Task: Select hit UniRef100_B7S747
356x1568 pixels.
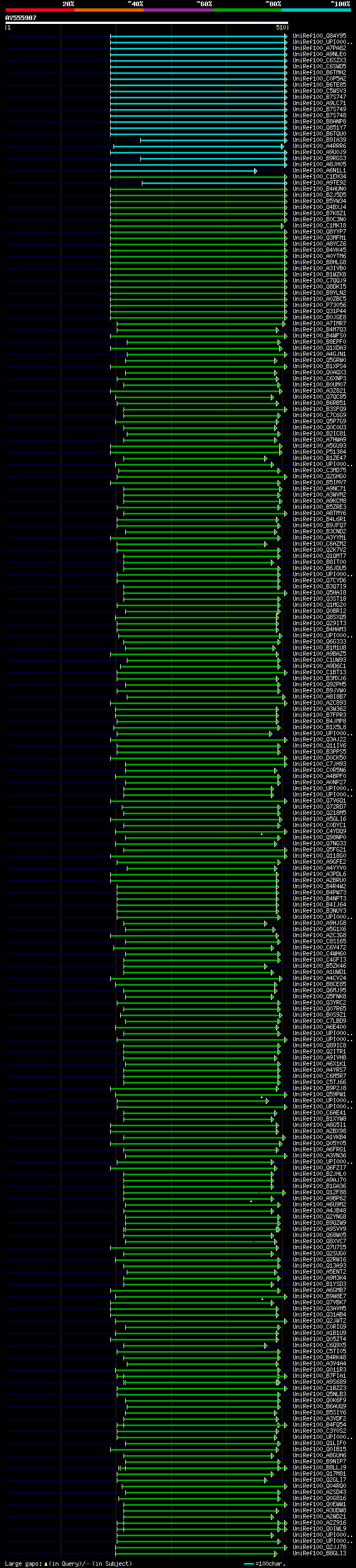Action: 319,97
